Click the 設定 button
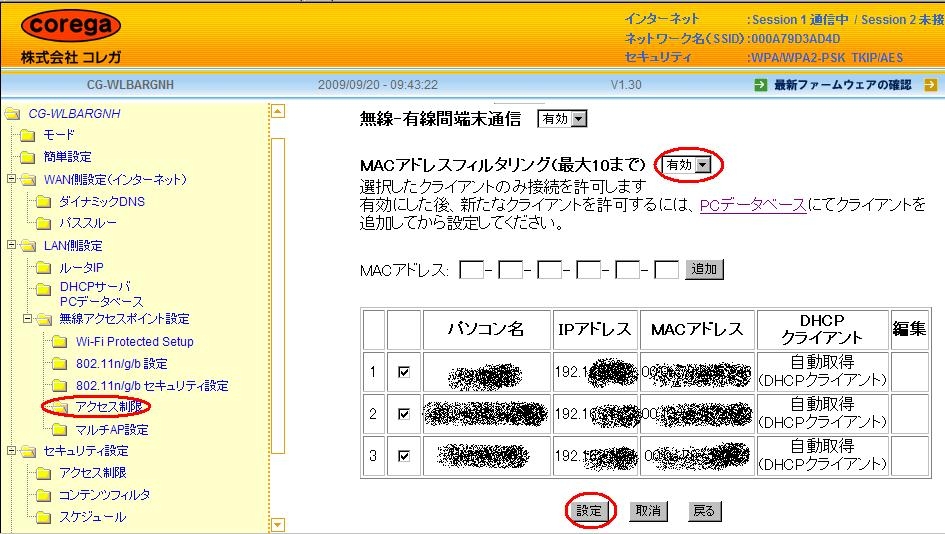The image size is (945, 534). pos(589,511)
